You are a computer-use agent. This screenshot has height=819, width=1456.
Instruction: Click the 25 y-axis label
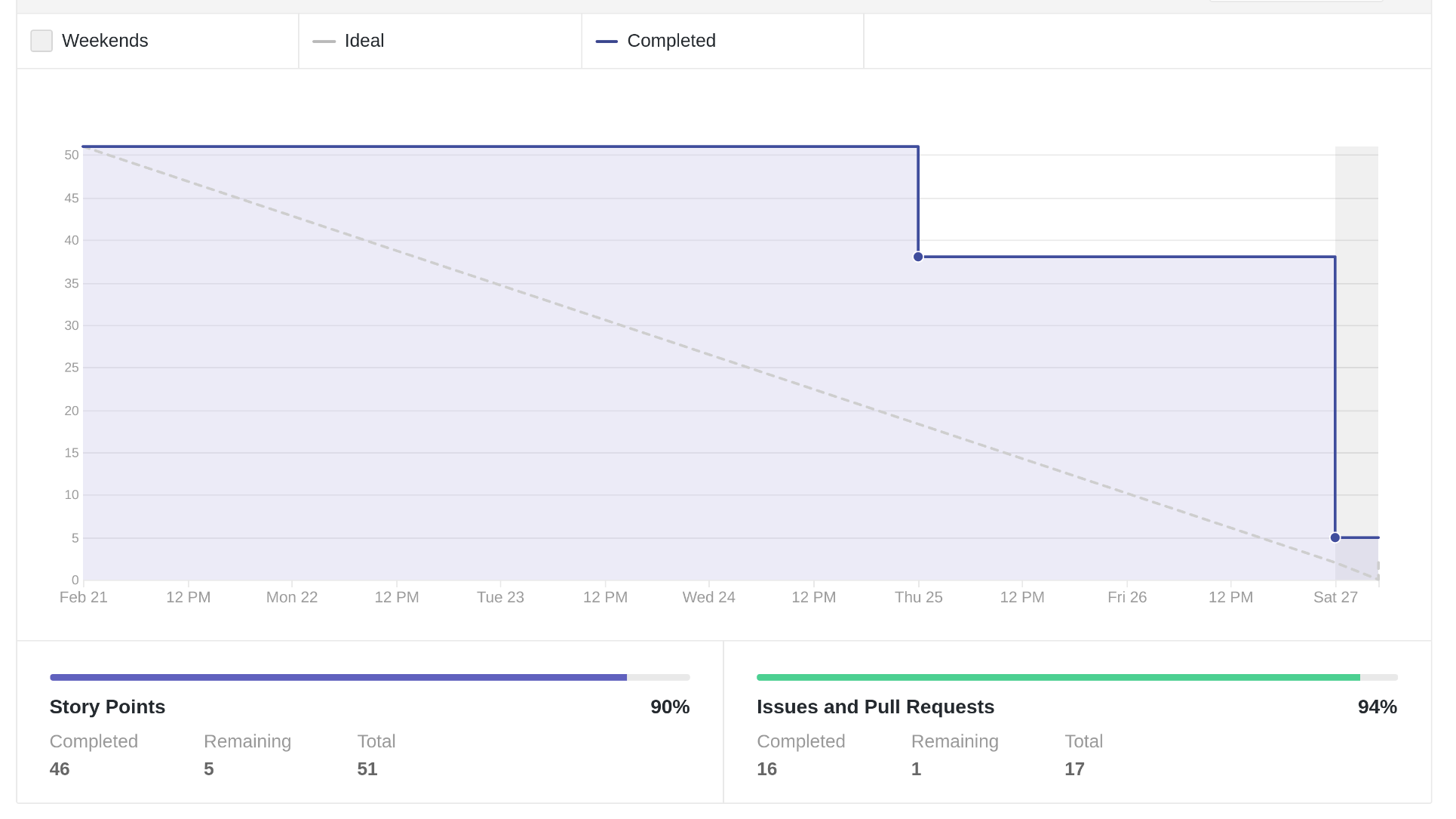tap(72, 368)
